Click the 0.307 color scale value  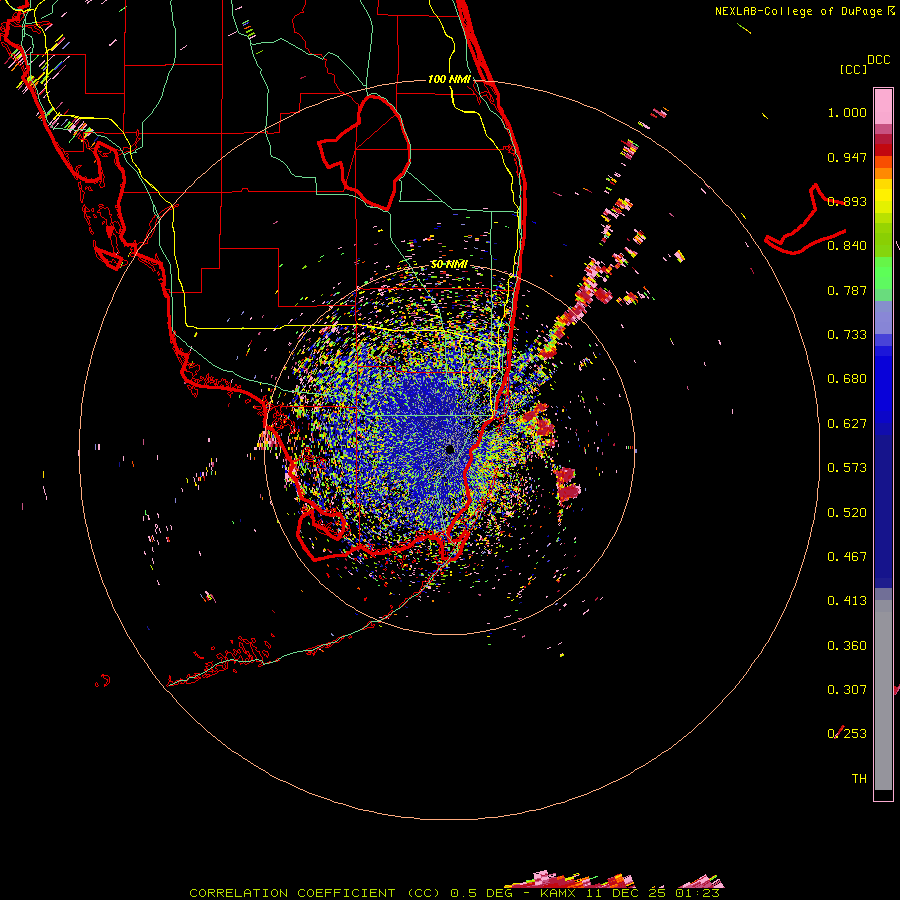pos(847,690)
